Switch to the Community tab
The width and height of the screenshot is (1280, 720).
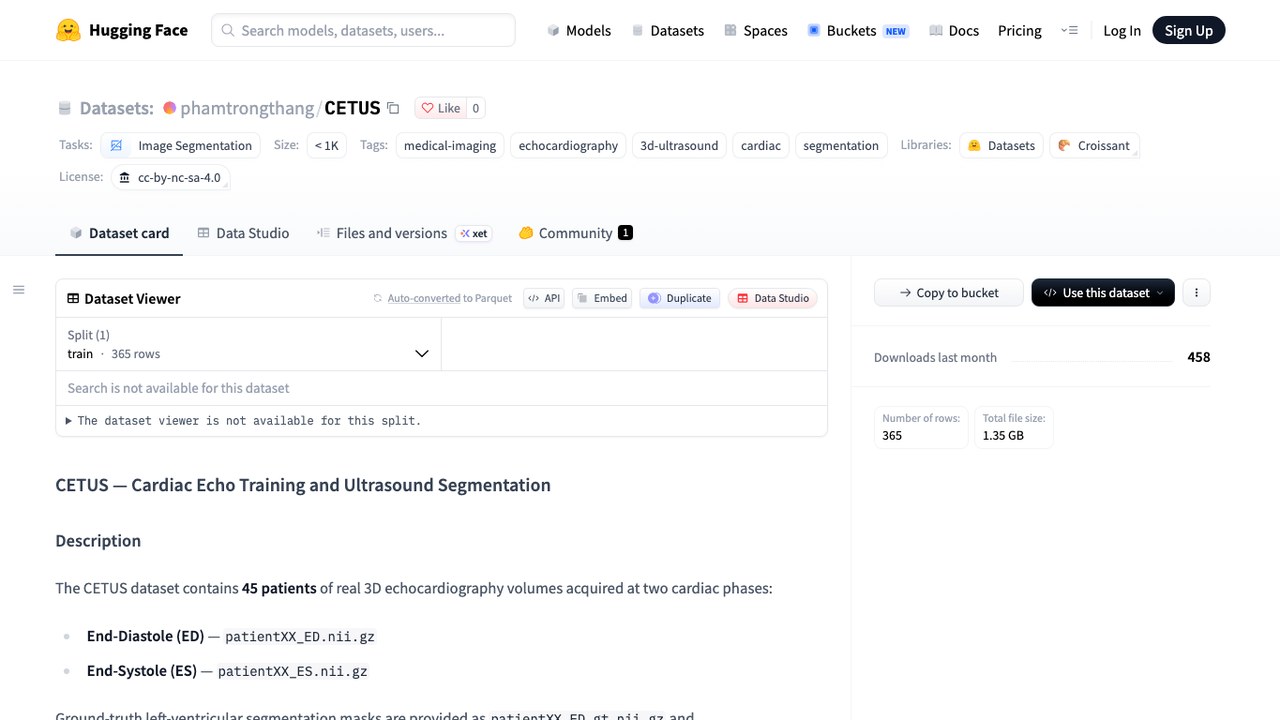click(x=575, y=233)
